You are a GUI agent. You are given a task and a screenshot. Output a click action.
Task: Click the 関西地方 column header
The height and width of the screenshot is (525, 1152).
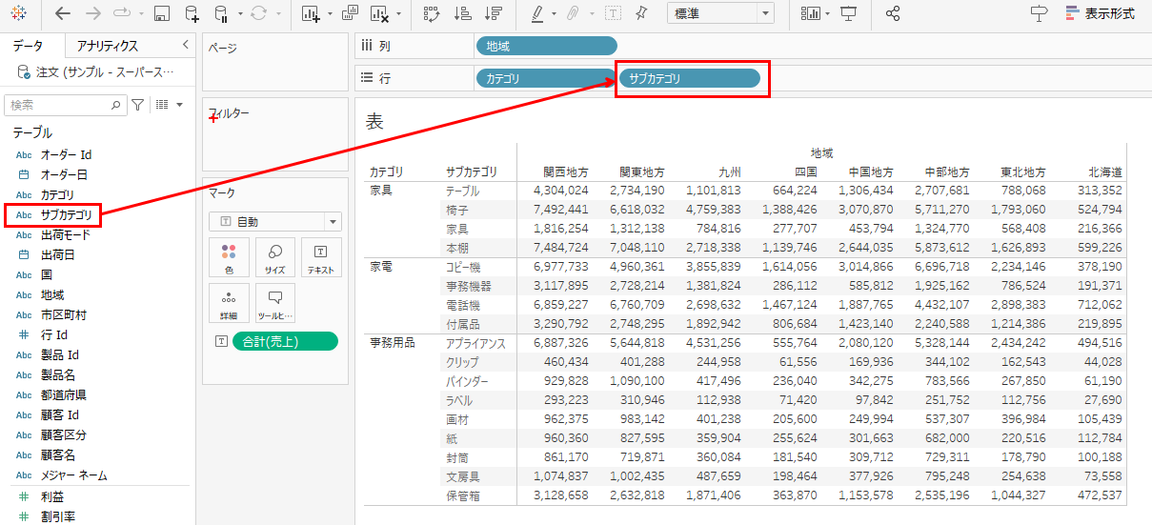point(566,173)
